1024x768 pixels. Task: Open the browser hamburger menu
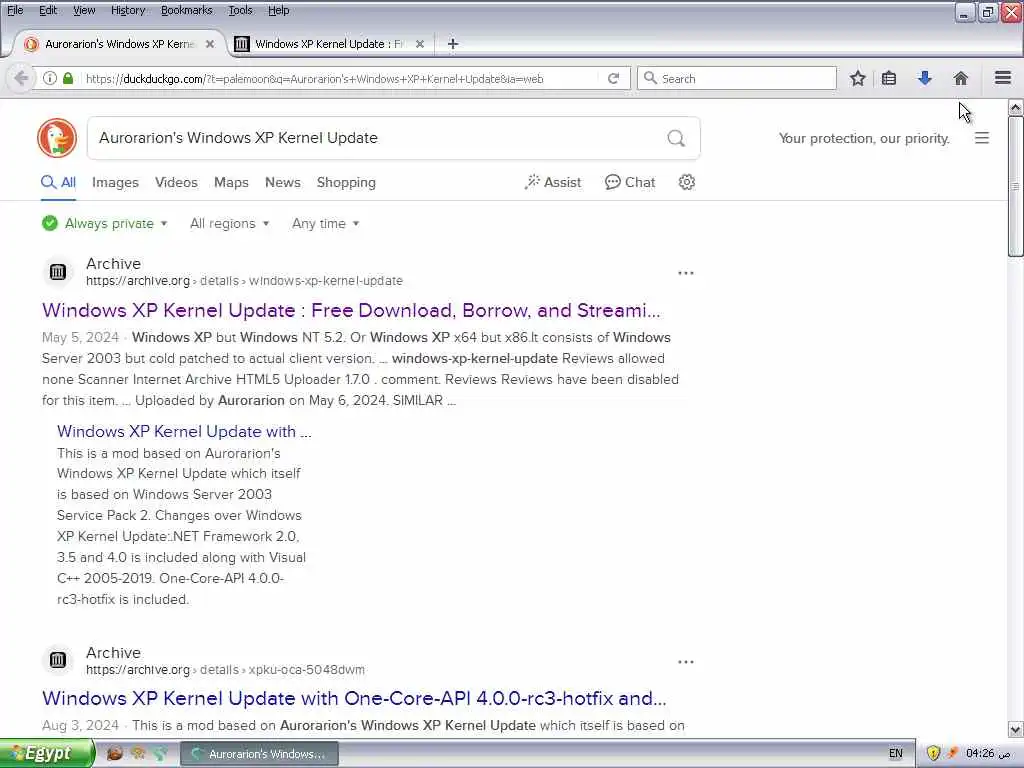[1003, 78]
